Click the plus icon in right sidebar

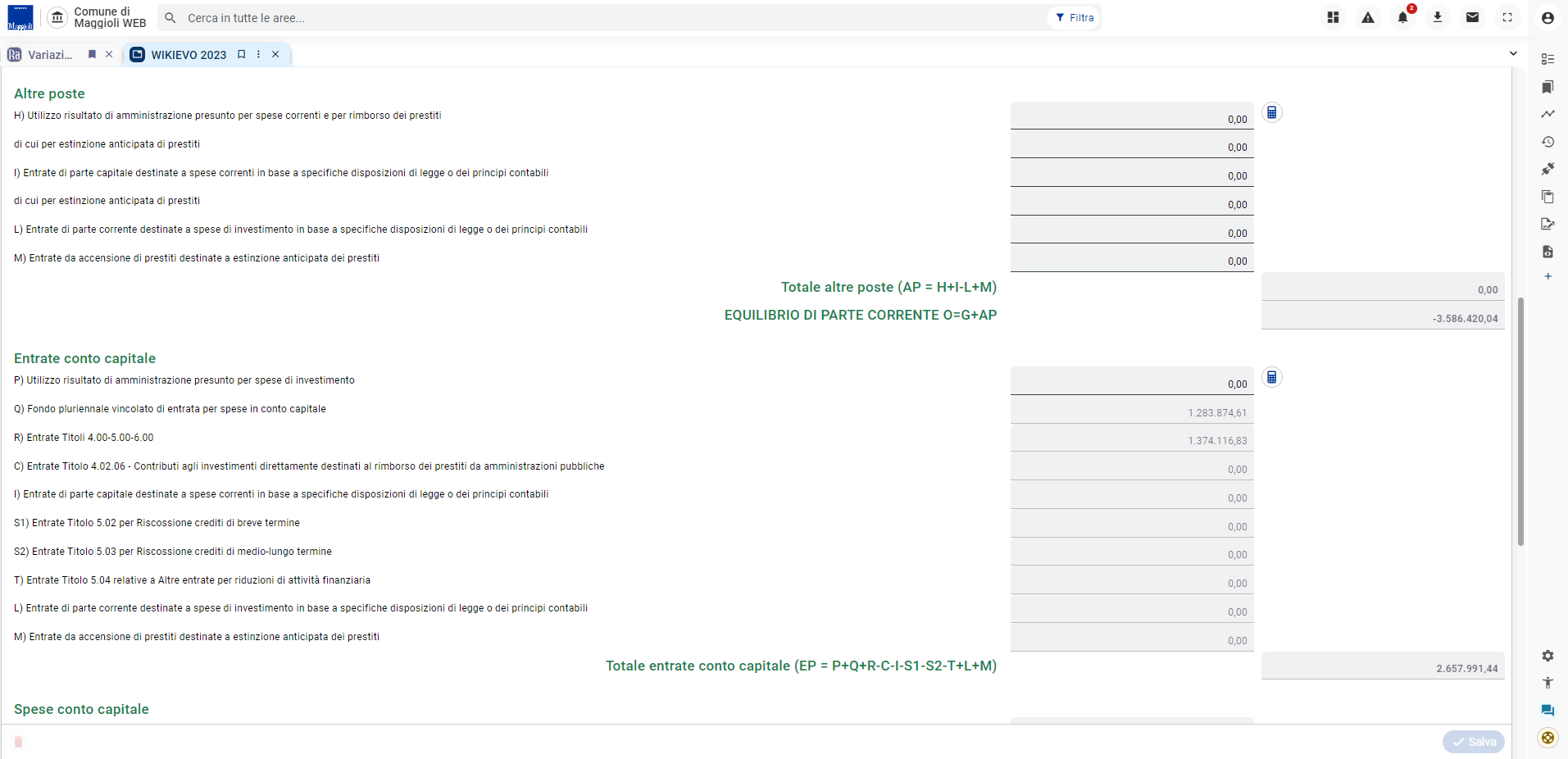pos(1548,277)
